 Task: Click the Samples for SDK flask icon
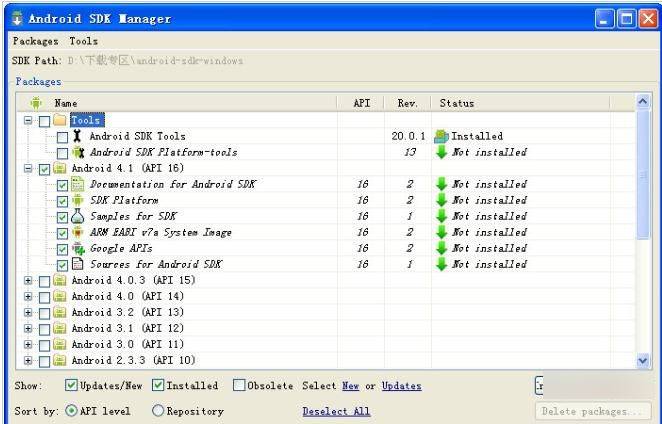(78, 216)
